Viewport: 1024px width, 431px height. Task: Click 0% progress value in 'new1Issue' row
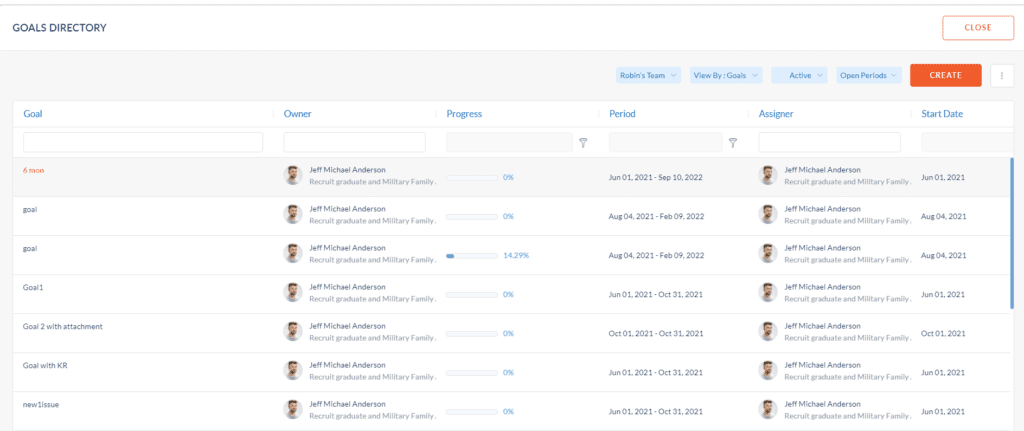tap(508, 412)
